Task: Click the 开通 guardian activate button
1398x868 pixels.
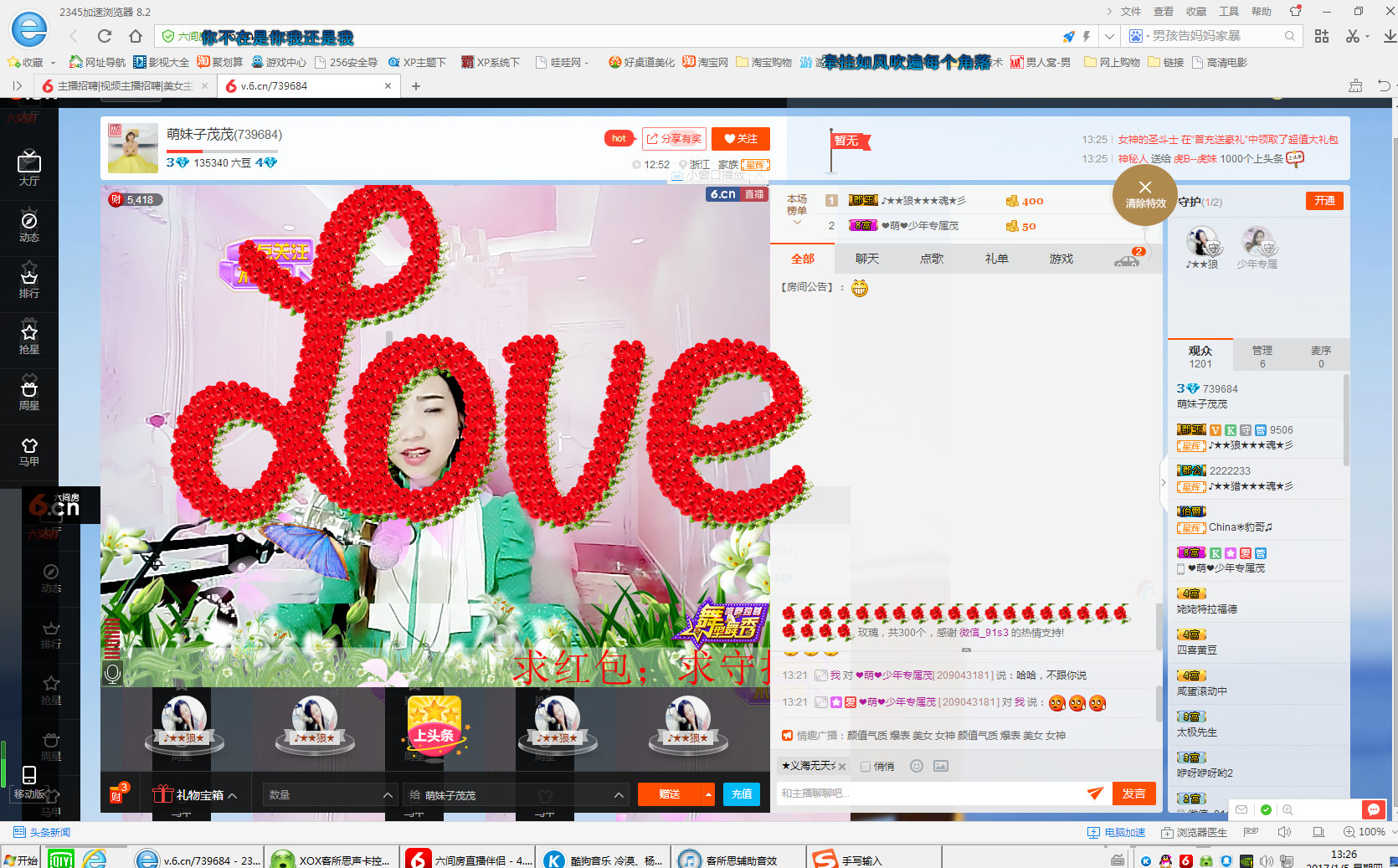Action: click(1324, 201)
